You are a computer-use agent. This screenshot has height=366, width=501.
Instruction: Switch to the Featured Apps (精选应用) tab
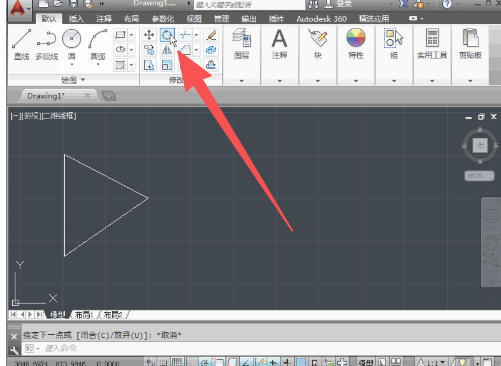(374, 19)
